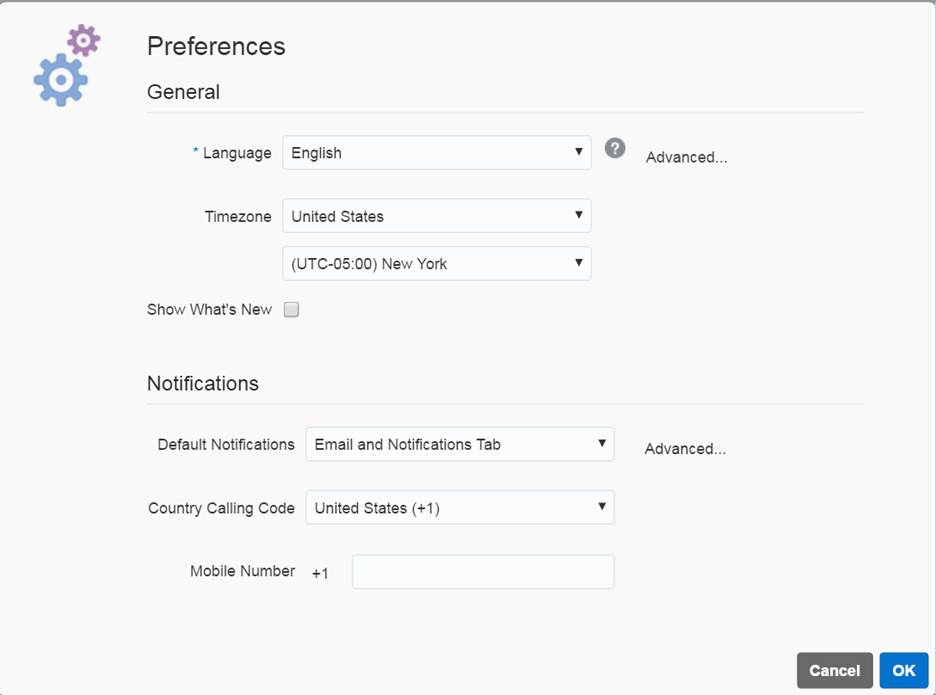This screenshot has width=936, height=695.
Task: Open the Advanced link next to Language
Action: pyautogui.click(x=686, y=157)
